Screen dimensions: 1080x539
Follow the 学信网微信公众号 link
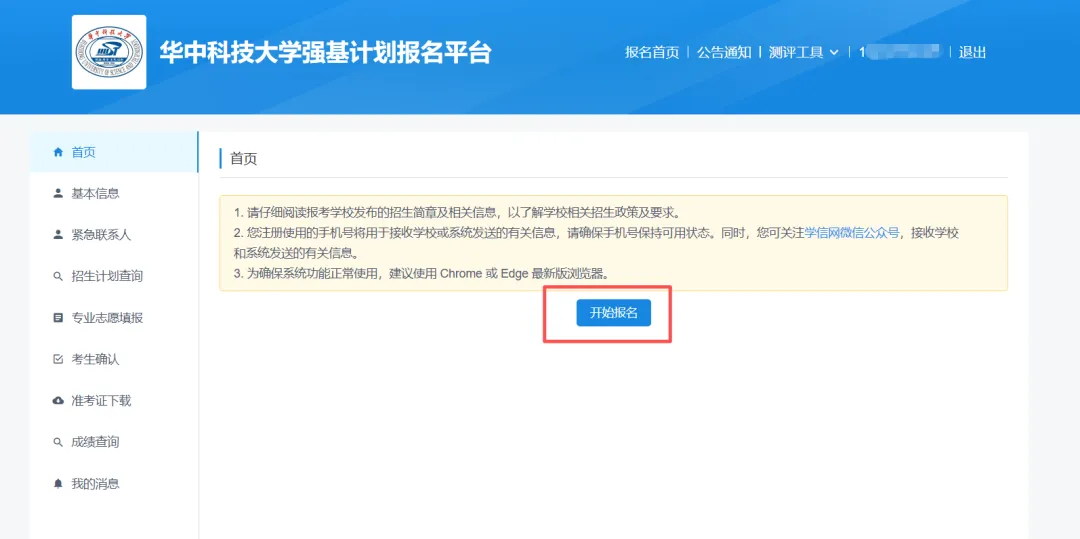pyautogui.click(x=852, y=233)
